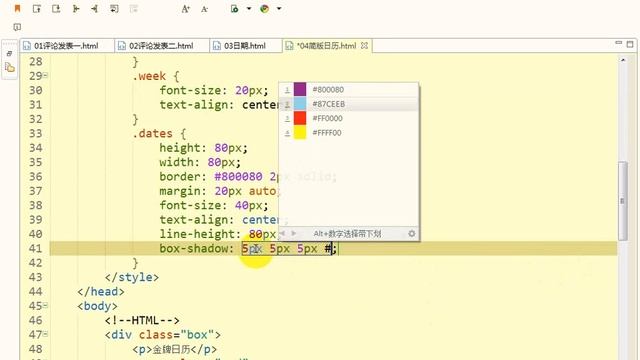Switch to 01评论发表一.html tab

click(66, 46)
